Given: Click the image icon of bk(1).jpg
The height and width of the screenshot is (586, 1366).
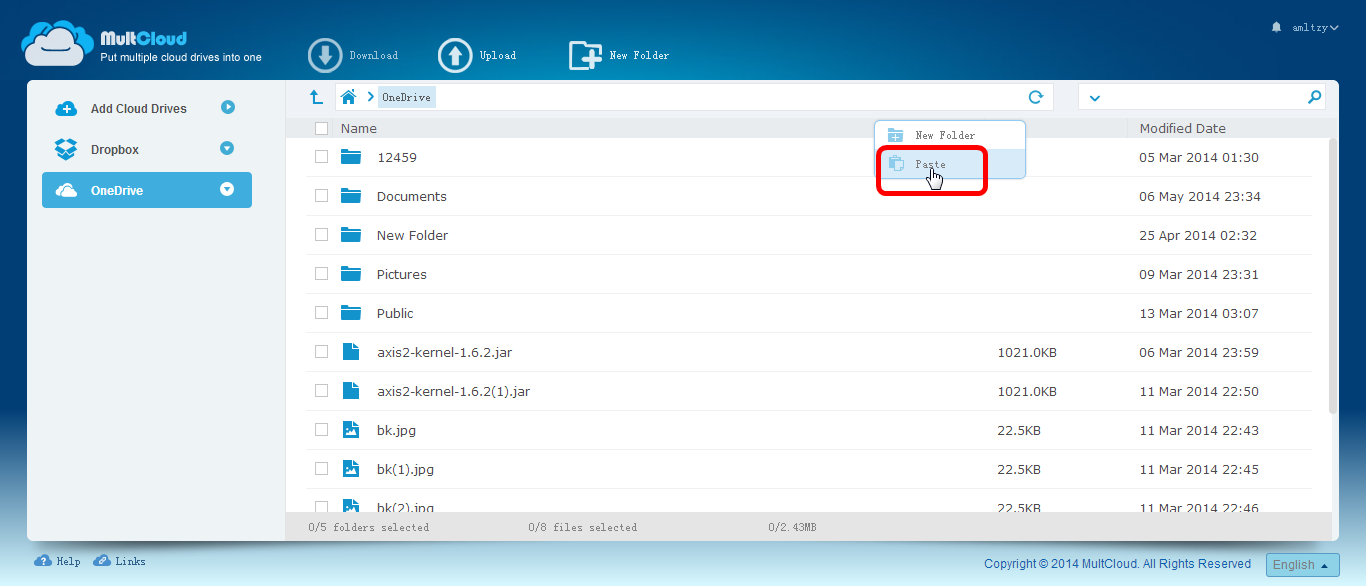Looking at the screenshot, I should pyautogui.click(x=350, y=469).
